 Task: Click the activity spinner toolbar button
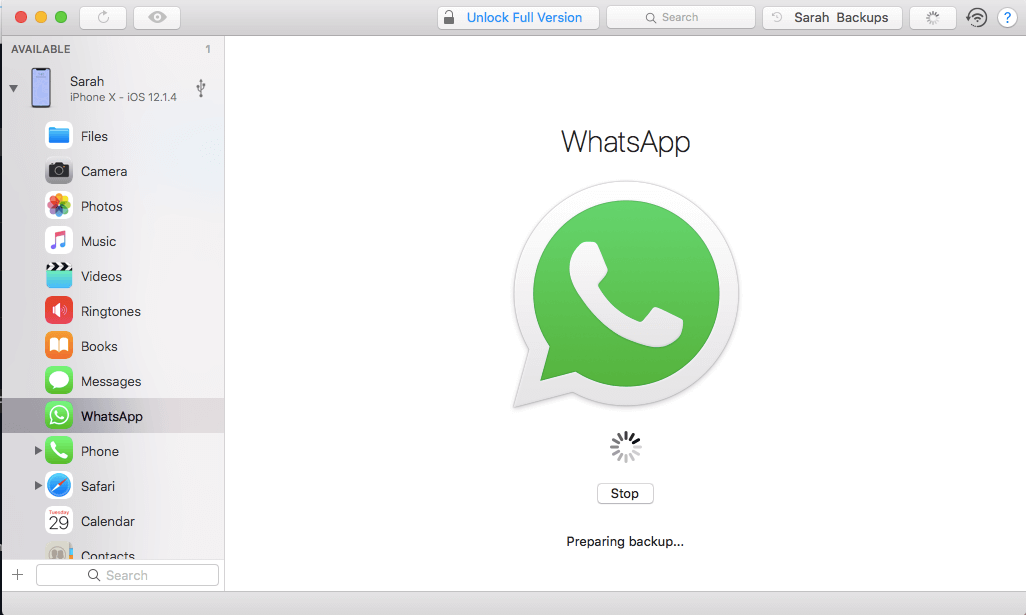[932, 18]
